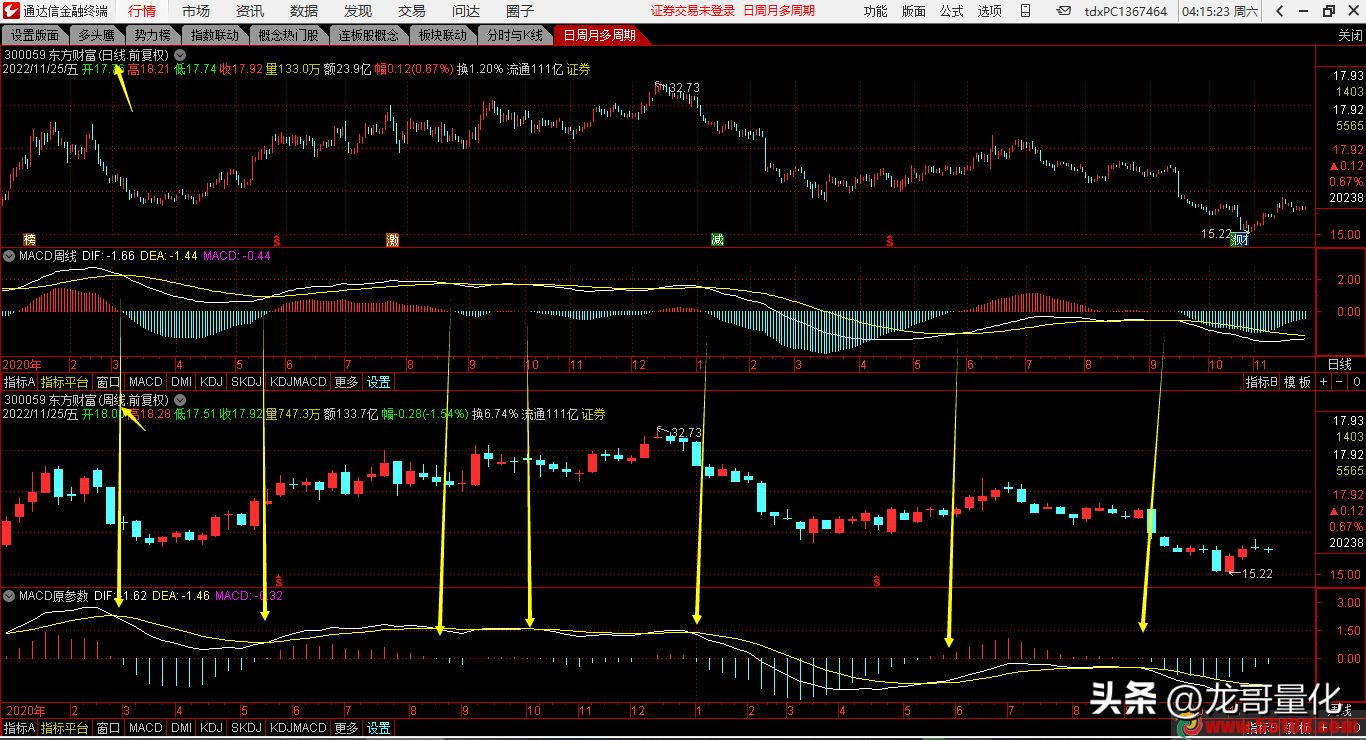Open the 市场 menu

pos(196,11)
